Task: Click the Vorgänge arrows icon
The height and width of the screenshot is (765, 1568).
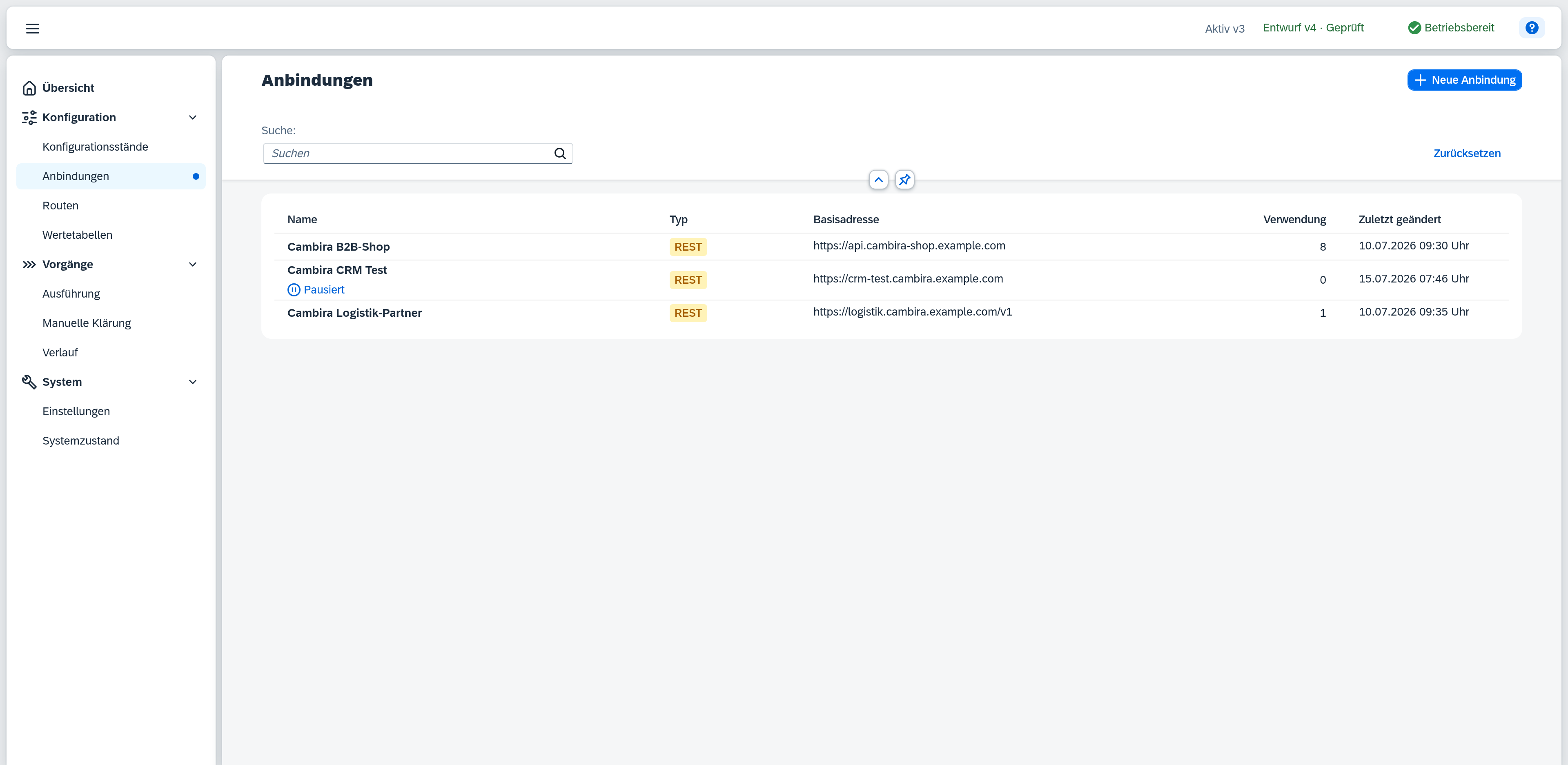Action: click(29, 265)
